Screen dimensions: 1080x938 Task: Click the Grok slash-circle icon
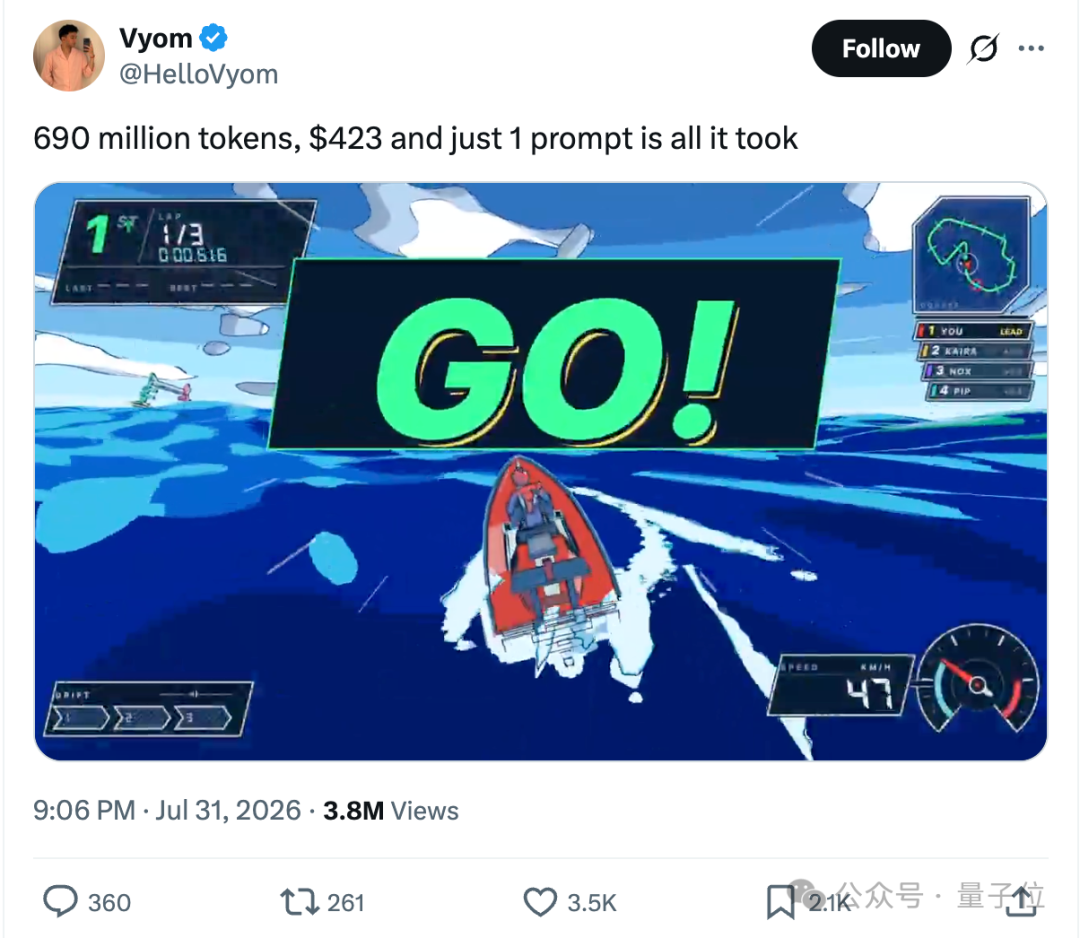click(x=983, y=48)
